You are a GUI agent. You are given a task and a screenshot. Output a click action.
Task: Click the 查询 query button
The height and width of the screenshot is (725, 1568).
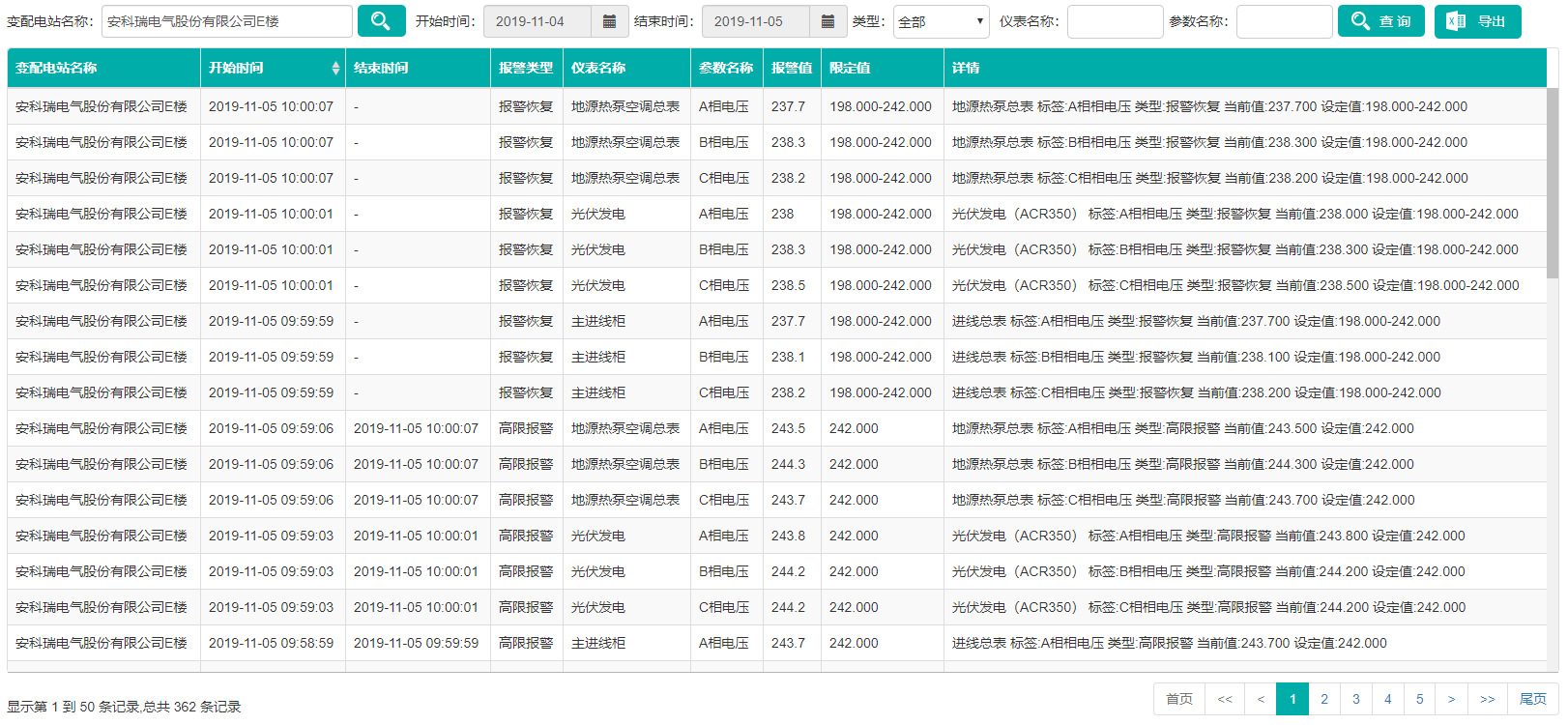[x=1380, y=21]
